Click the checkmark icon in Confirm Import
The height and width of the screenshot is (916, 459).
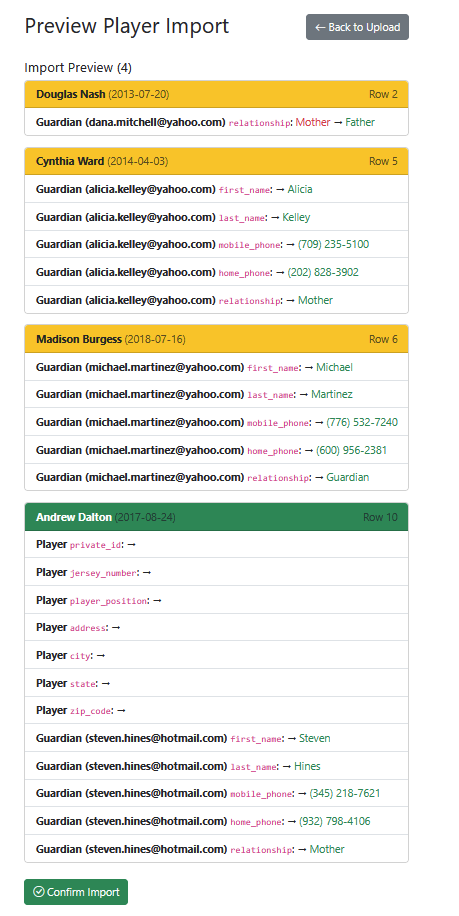(x=39, y=892)
